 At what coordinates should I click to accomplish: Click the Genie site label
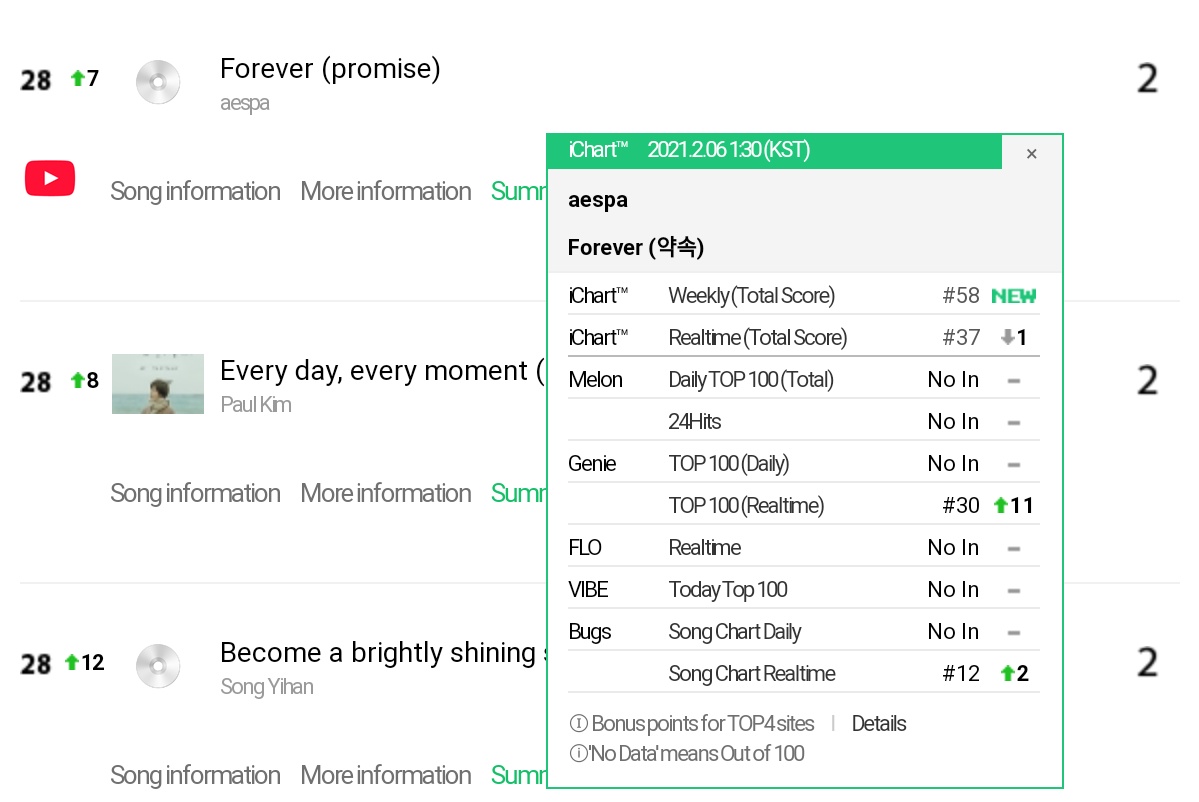pos(592,464)
